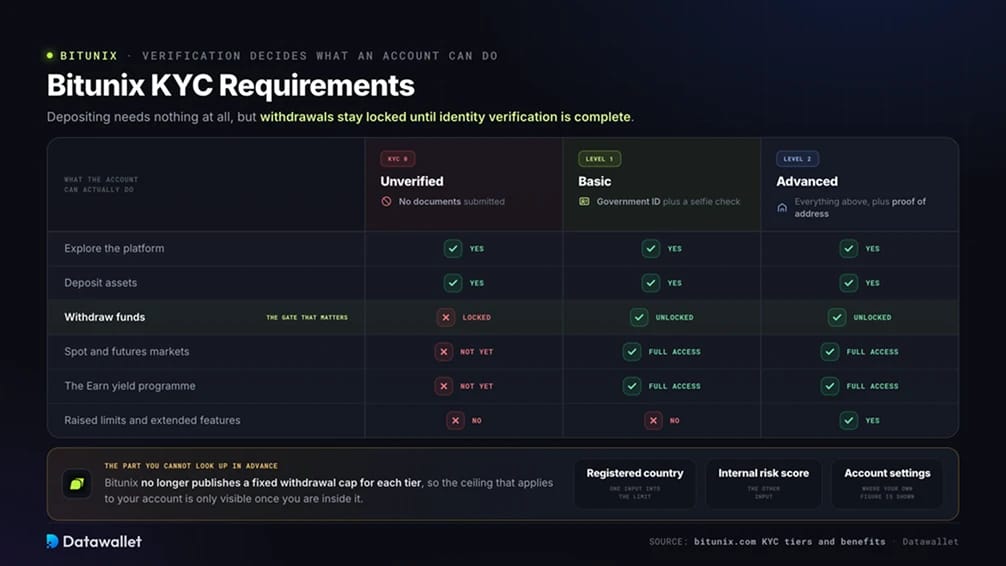This screenshot has height=566, width=1006.
Task: Select the KYC 0 badge
Action: point(398,159)
